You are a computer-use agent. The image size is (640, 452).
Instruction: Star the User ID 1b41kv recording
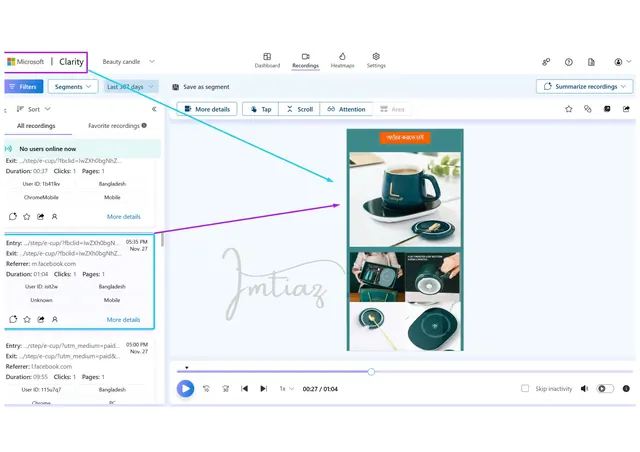pyautogui.click(x=27, y=216)
